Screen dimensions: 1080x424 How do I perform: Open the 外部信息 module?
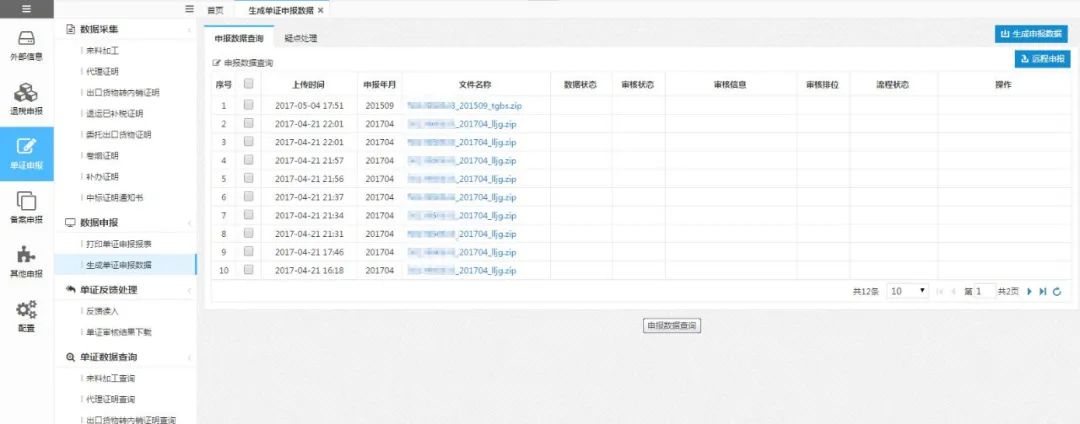(26, 46)
